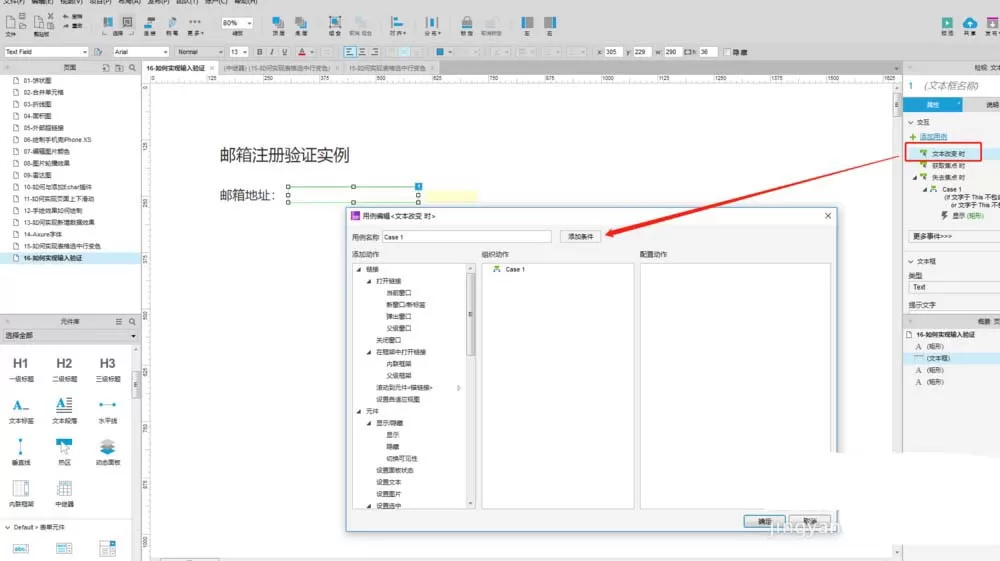The width and height of the screenshot is (1000, 561).
Task: Click the inline frame widget icon
Action: [20, 488]
